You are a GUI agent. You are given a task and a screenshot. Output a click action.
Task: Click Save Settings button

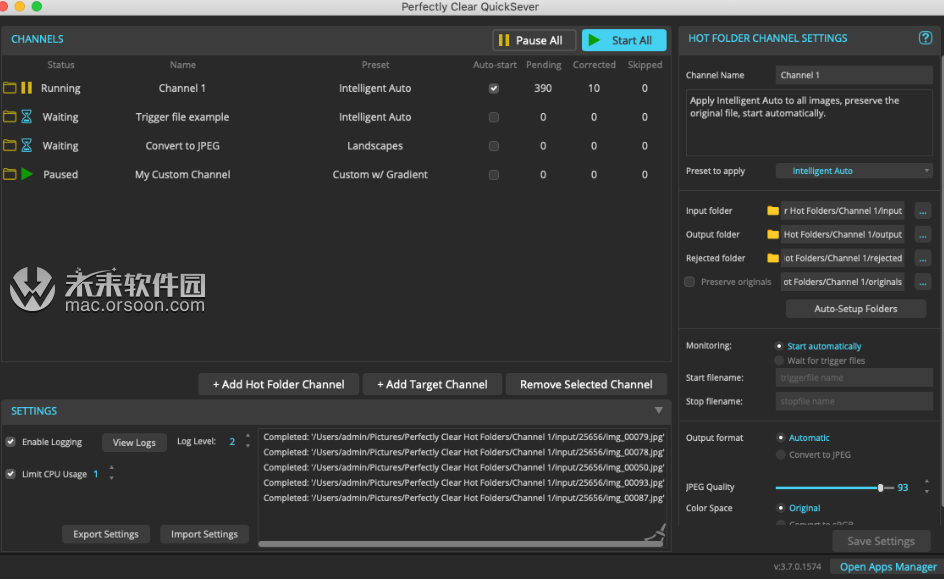coord(881,541)
